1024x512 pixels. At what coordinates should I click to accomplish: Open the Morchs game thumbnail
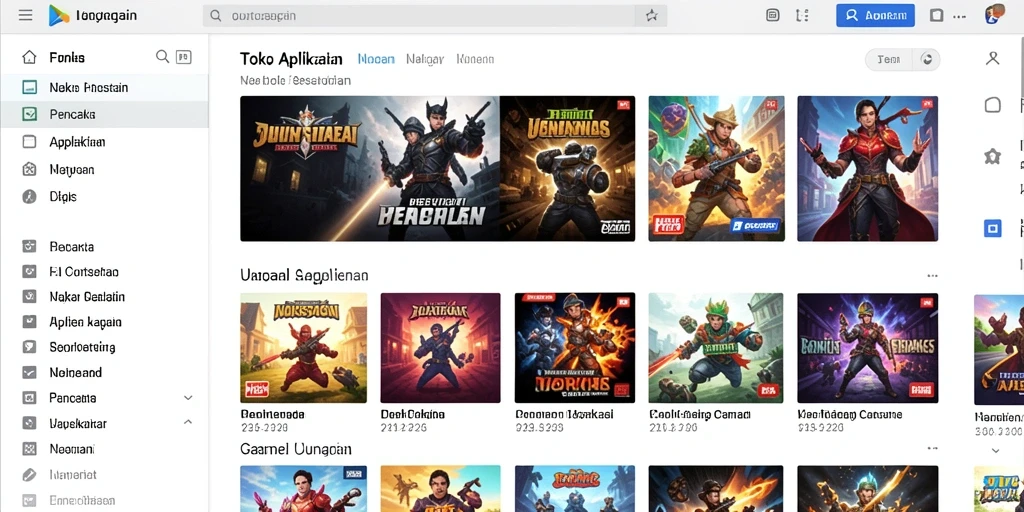coord(575,347)
